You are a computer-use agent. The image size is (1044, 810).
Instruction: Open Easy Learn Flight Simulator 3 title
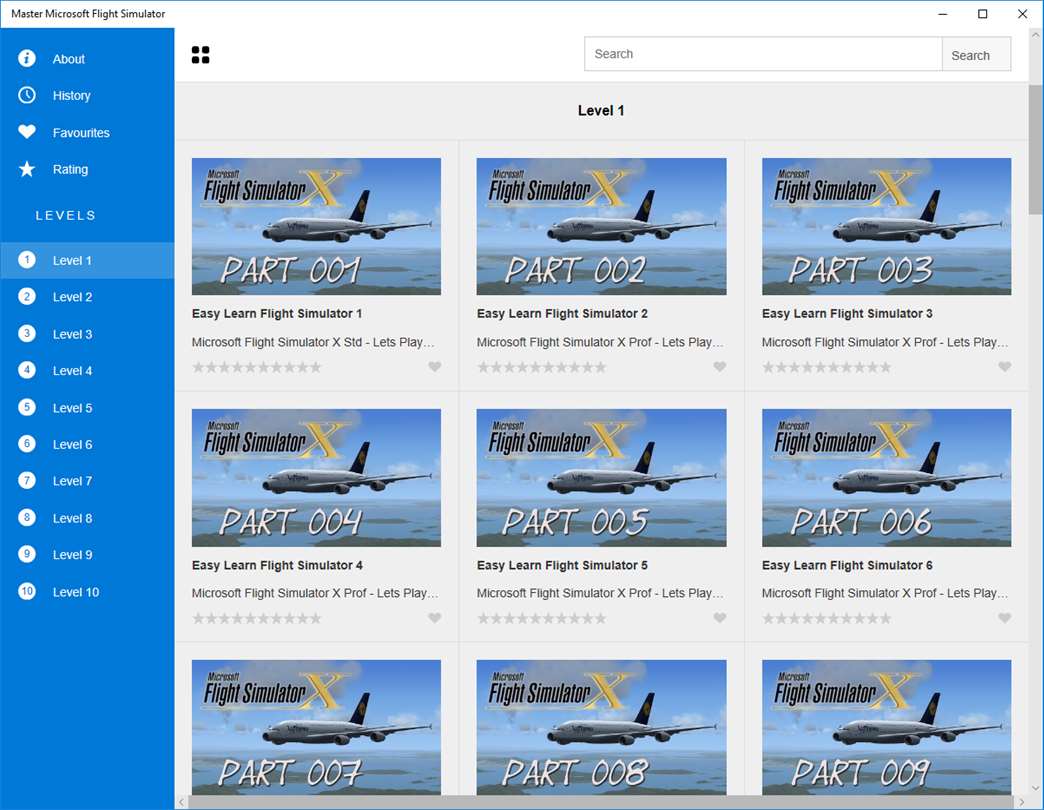click(847, 313)
